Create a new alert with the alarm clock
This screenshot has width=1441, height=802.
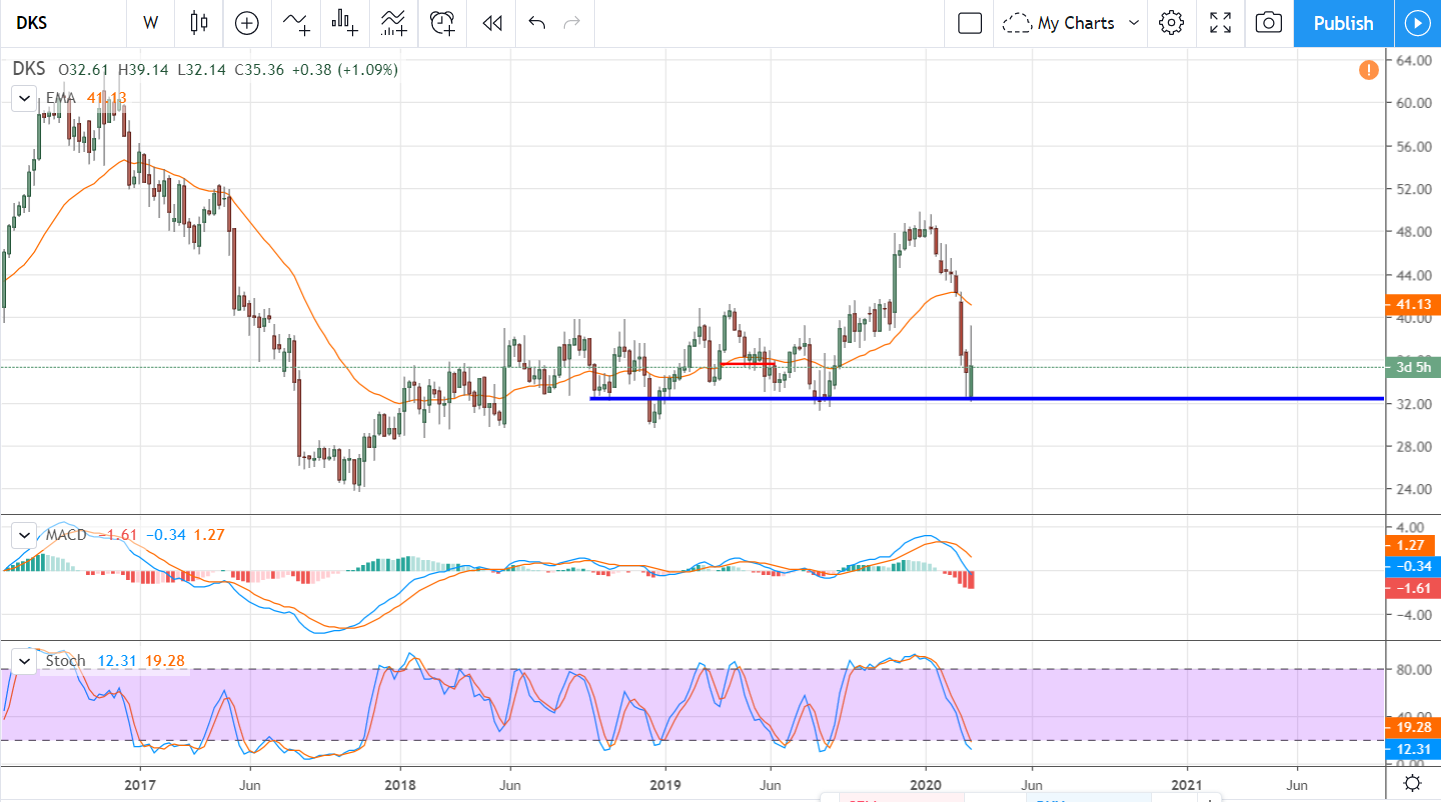pyautogui.click(x=443, y=23)
